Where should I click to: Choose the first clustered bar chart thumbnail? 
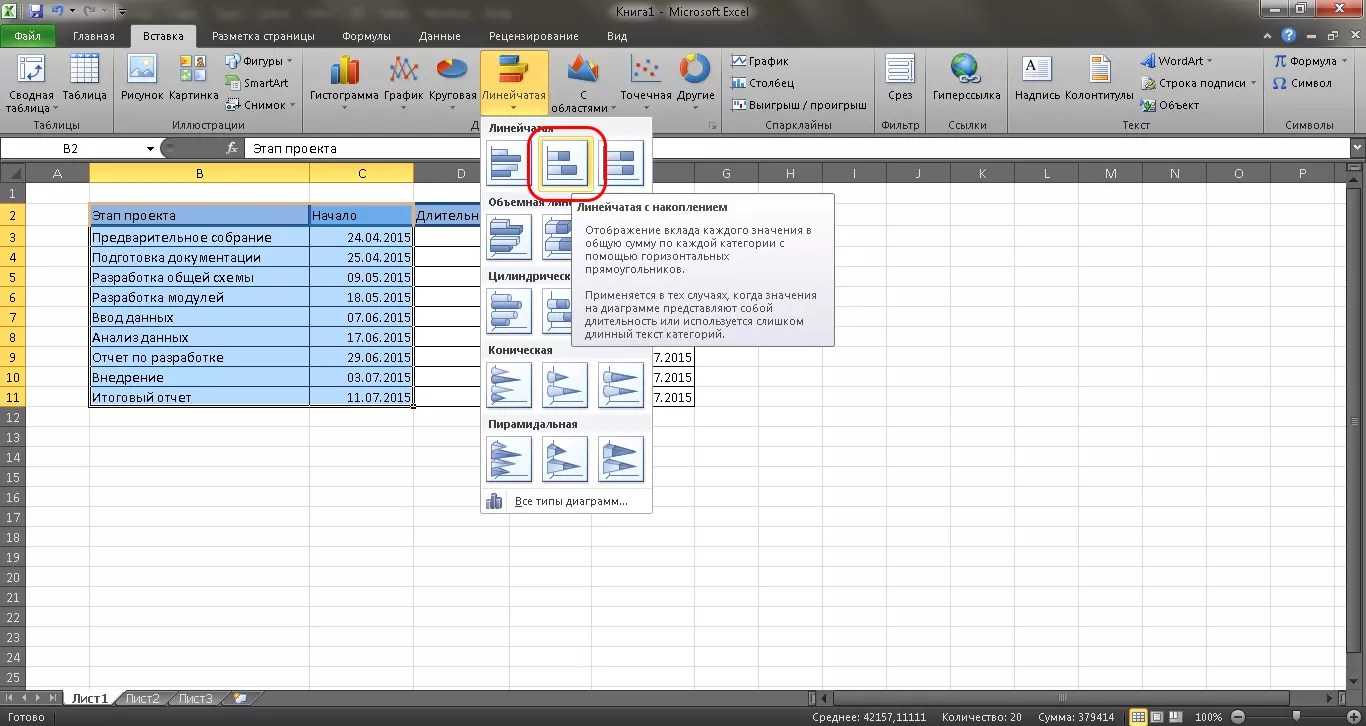tap(509, 163)
